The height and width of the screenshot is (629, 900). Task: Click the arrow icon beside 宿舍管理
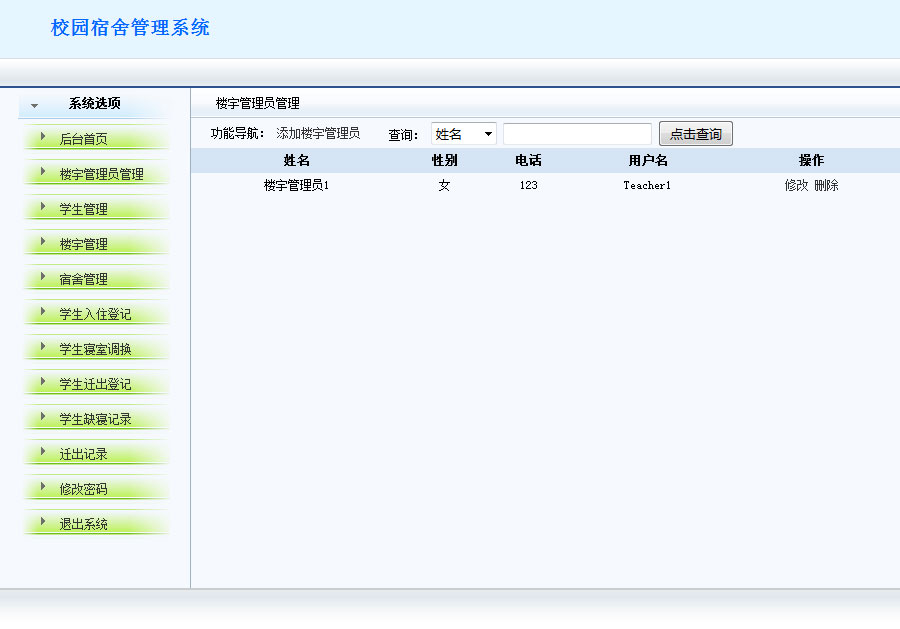(x=41, y=278)
